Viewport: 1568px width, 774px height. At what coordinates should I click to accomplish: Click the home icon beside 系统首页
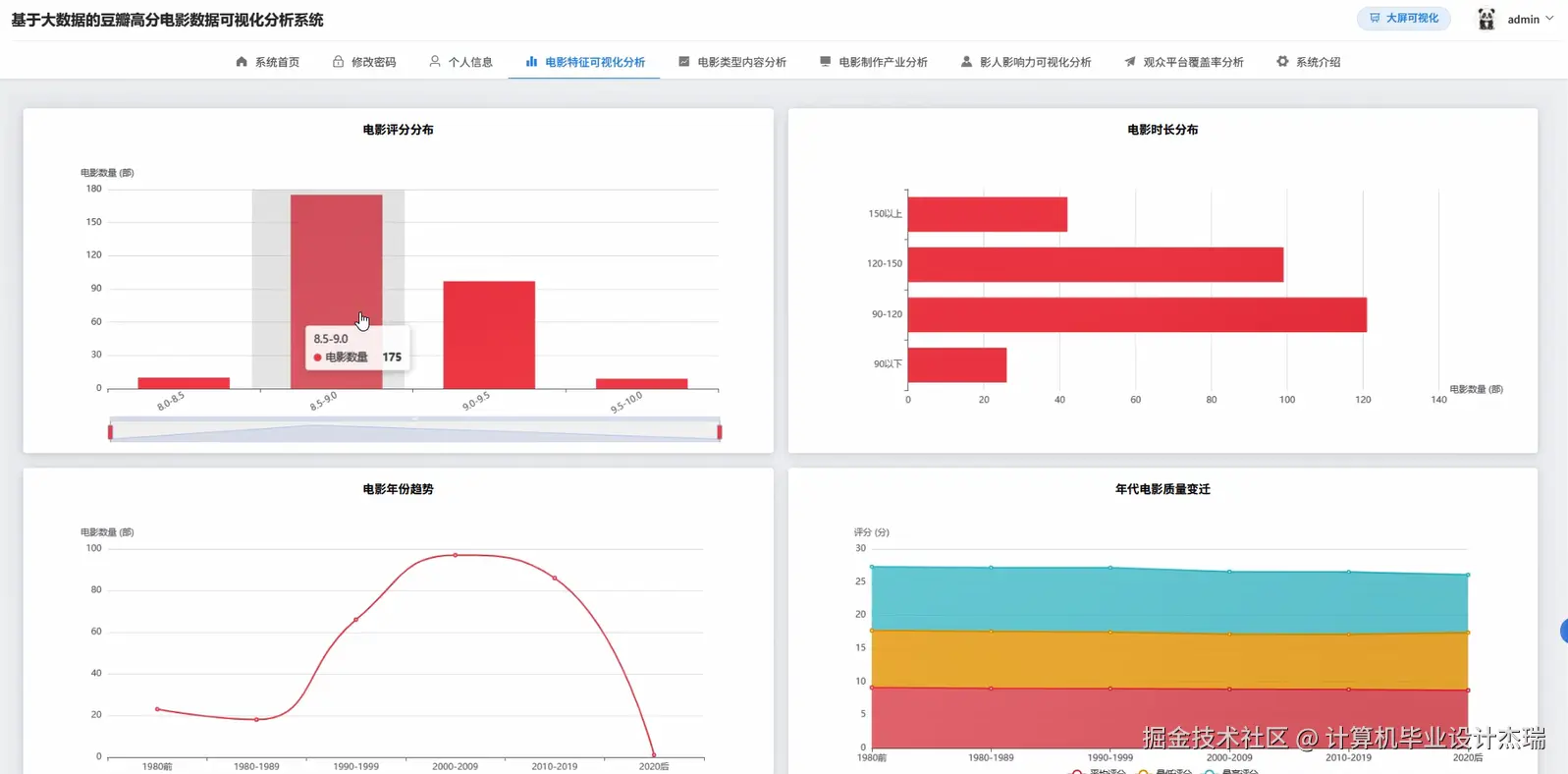click(242, 62)
